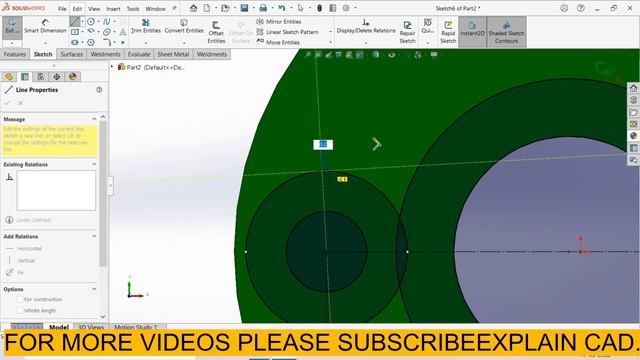This screenshot has width=640, height=360.
Task: Undo the last action
Action: pyautogui.click(x=282, y=8)
